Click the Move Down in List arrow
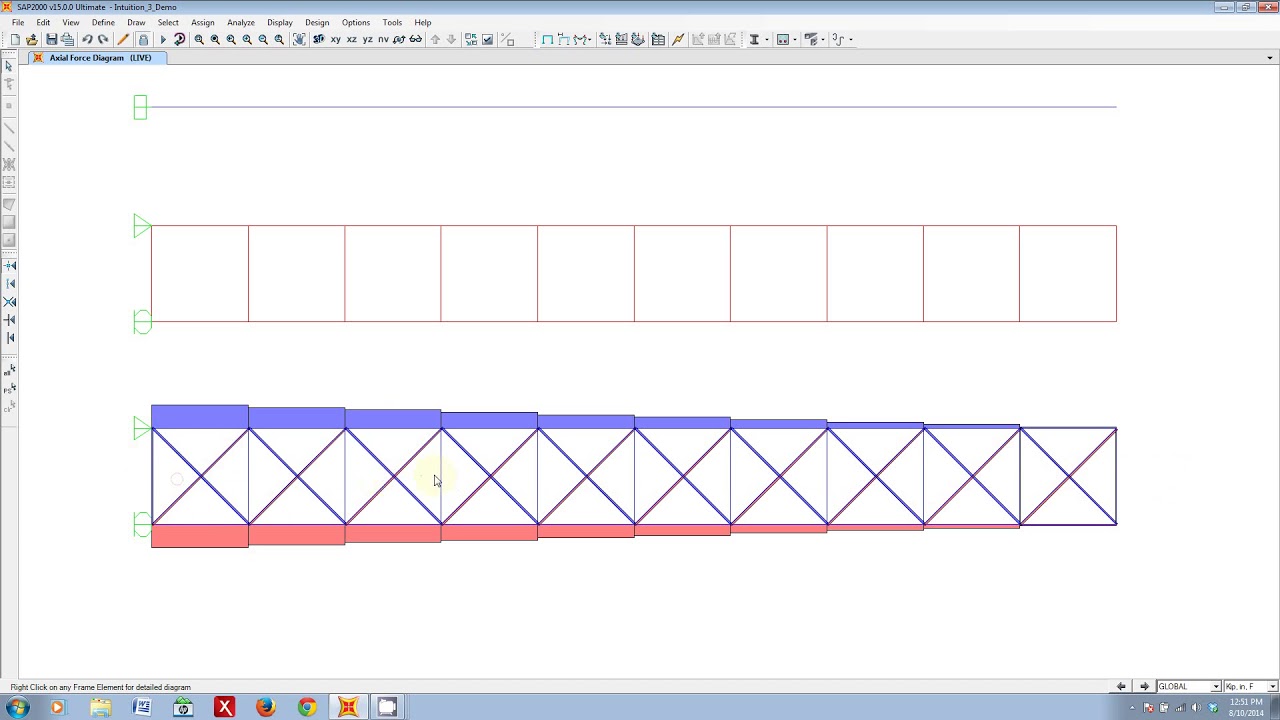Image resolution: width=1280 pixels, height=720 pixels. coord(451,40)
